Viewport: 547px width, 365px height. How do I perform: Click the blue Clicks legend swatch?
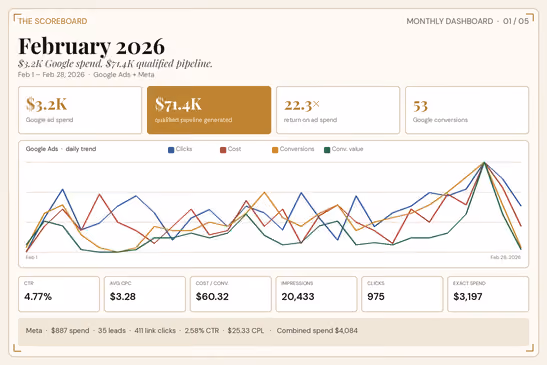tap(171, 150)
